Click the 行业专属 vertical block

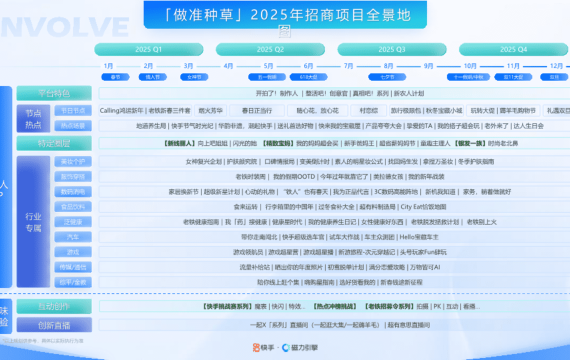[33, 222]
